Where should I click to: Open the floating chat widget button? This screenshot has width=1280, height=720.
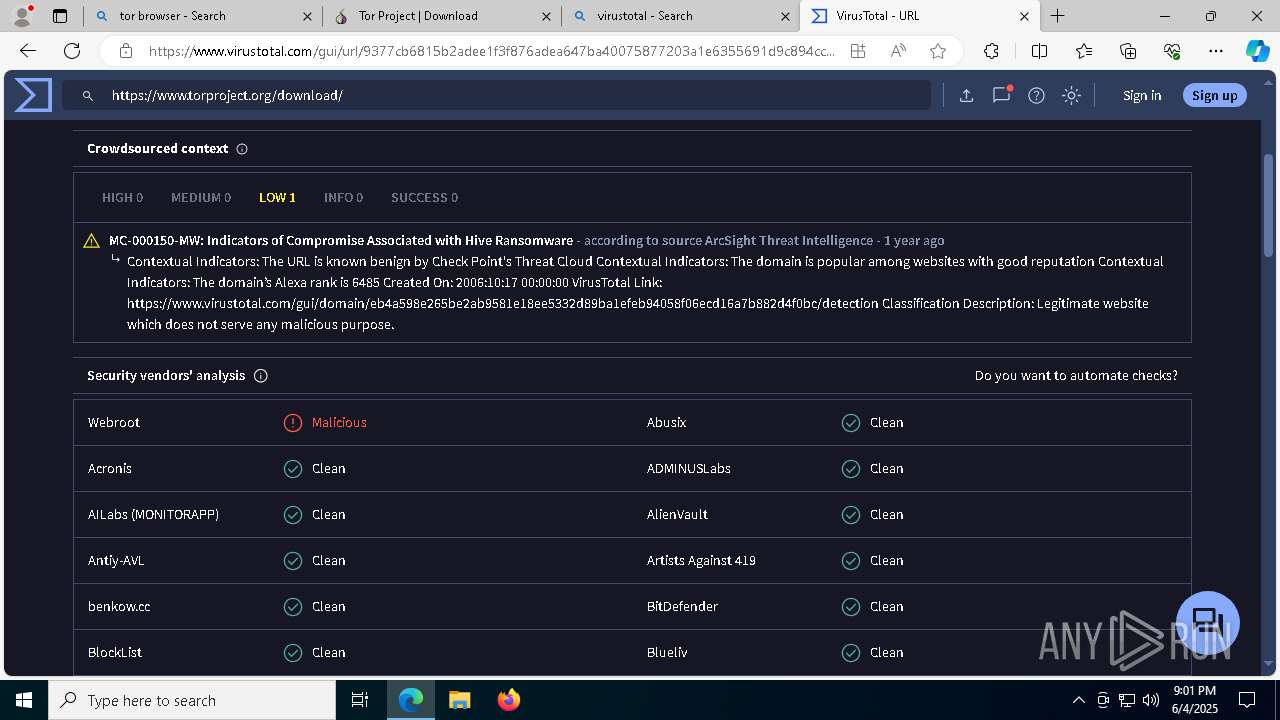click(x=1208, y=622)
